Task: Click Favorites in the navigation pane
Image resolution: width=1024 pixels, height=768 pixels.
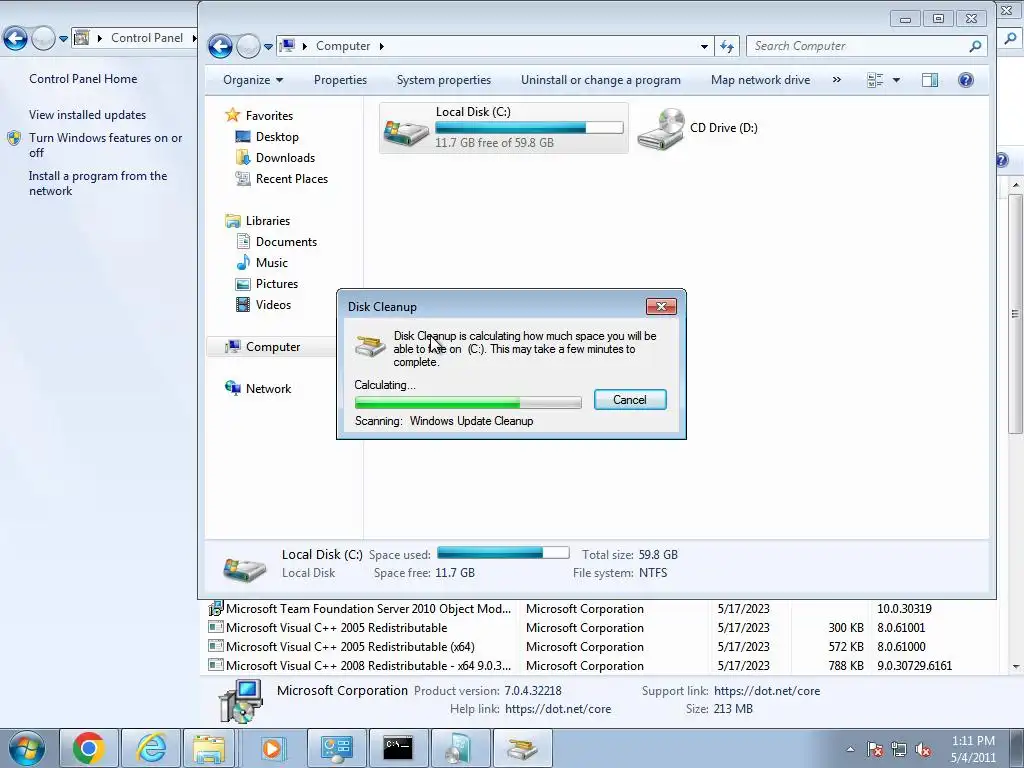Action: (268, 116)
